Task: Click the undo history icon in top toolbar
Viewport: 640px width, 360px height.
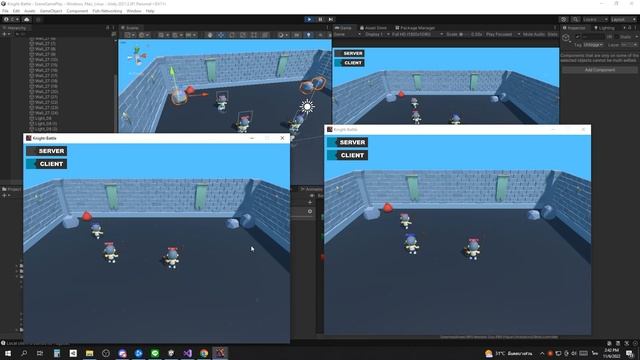Action: point(564,19)
